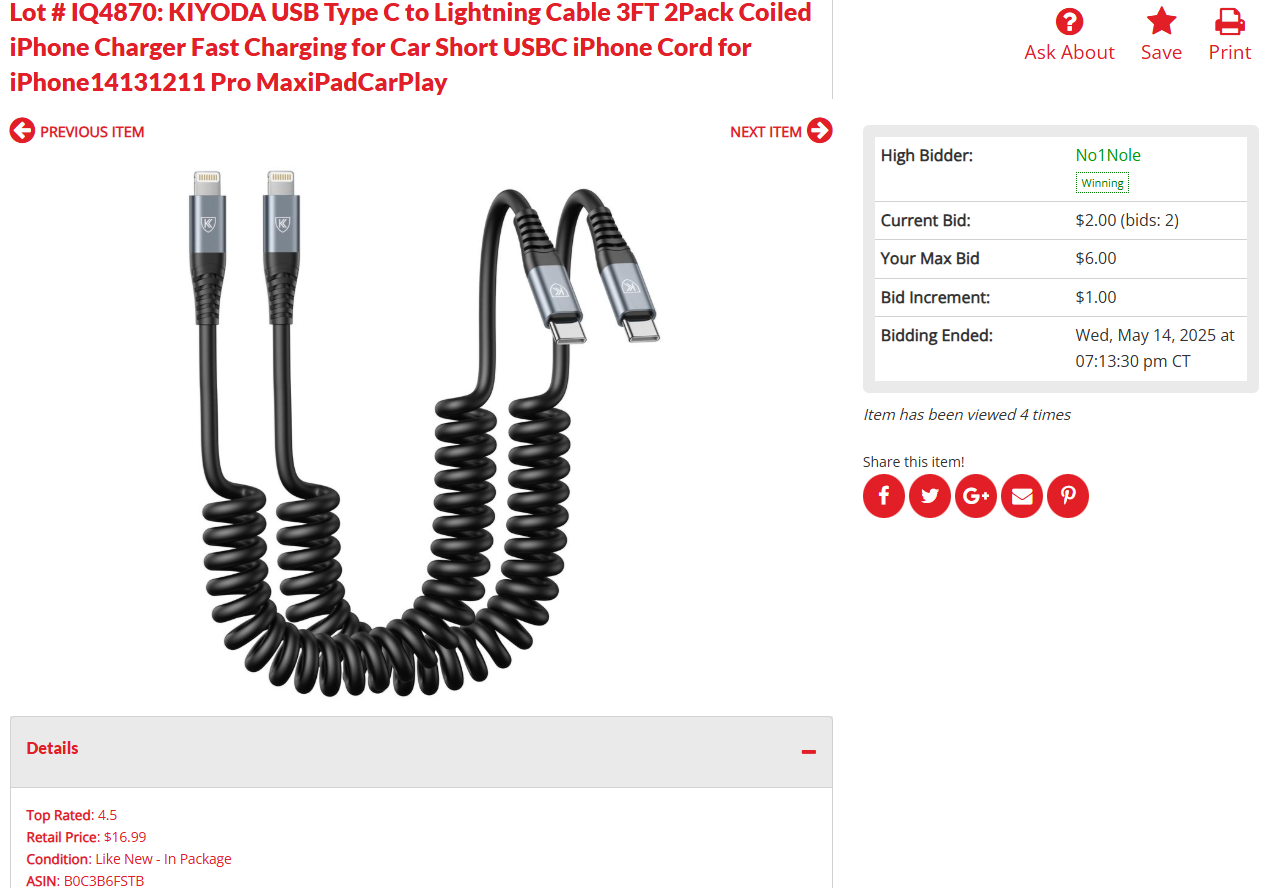1281x888 pixels.
Task: Go to the previous item arrow
Action: tap(22, 131)
